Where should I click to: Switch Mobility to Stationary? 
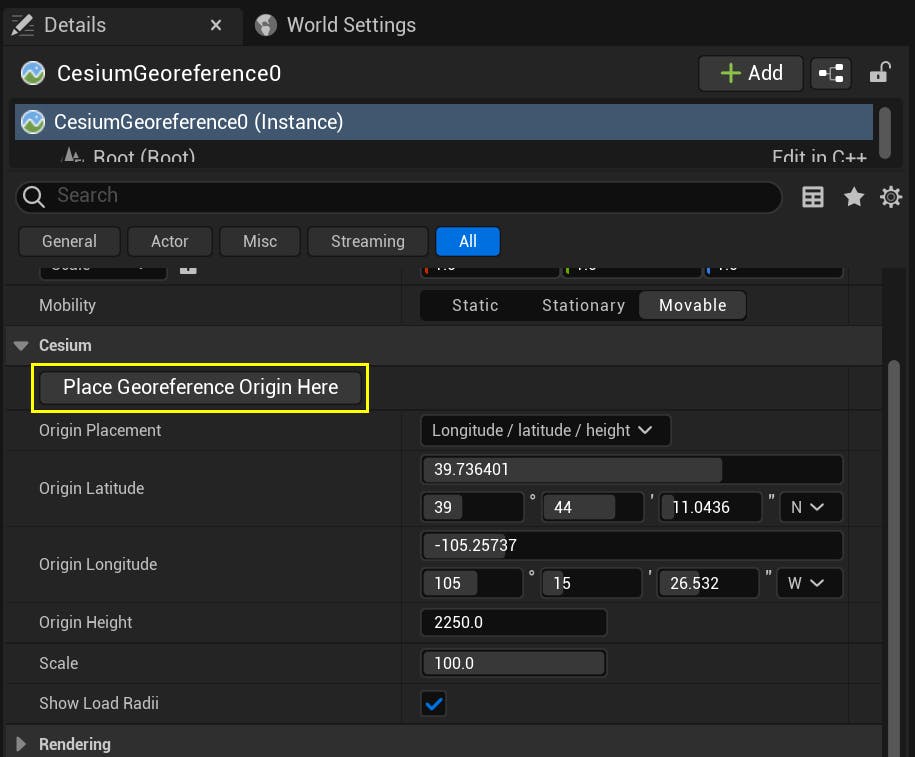click(x=583, y=305)
